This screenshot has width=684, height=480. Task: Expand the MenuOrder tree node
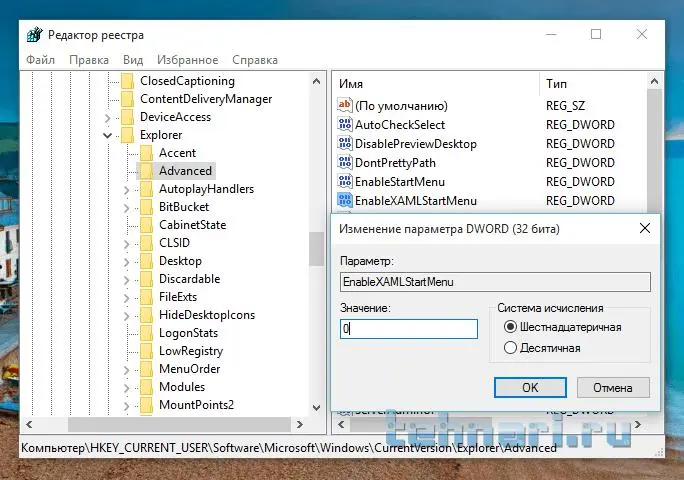click(127, 370)
